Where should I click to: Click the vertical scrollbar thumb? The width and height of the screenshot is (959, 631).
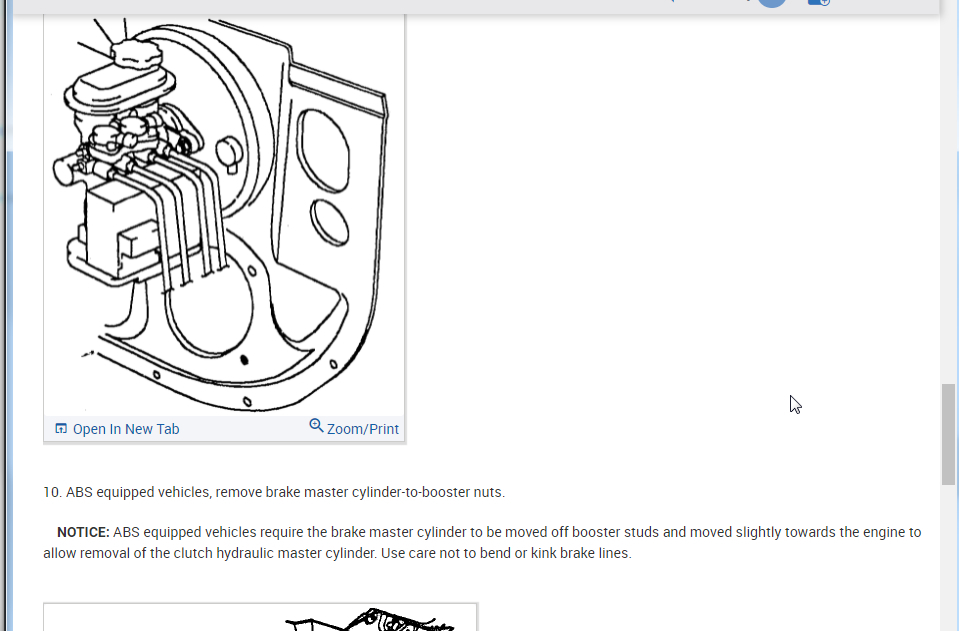pos(948,433)
